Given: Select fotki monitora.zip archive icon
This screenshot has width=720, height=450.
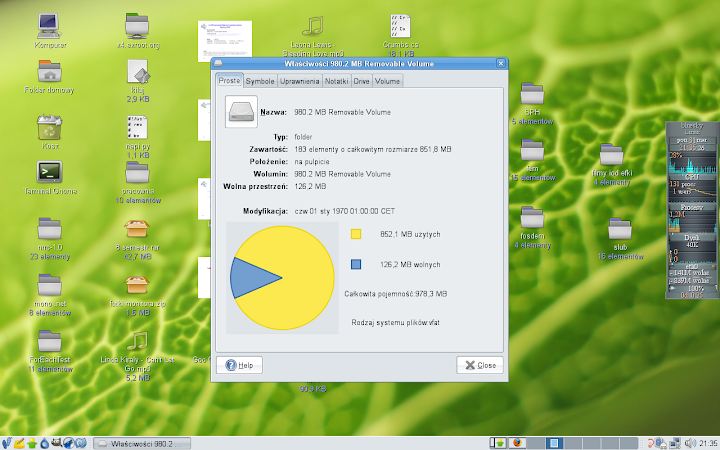Looking at the screenshot, I should coord(137,285).
